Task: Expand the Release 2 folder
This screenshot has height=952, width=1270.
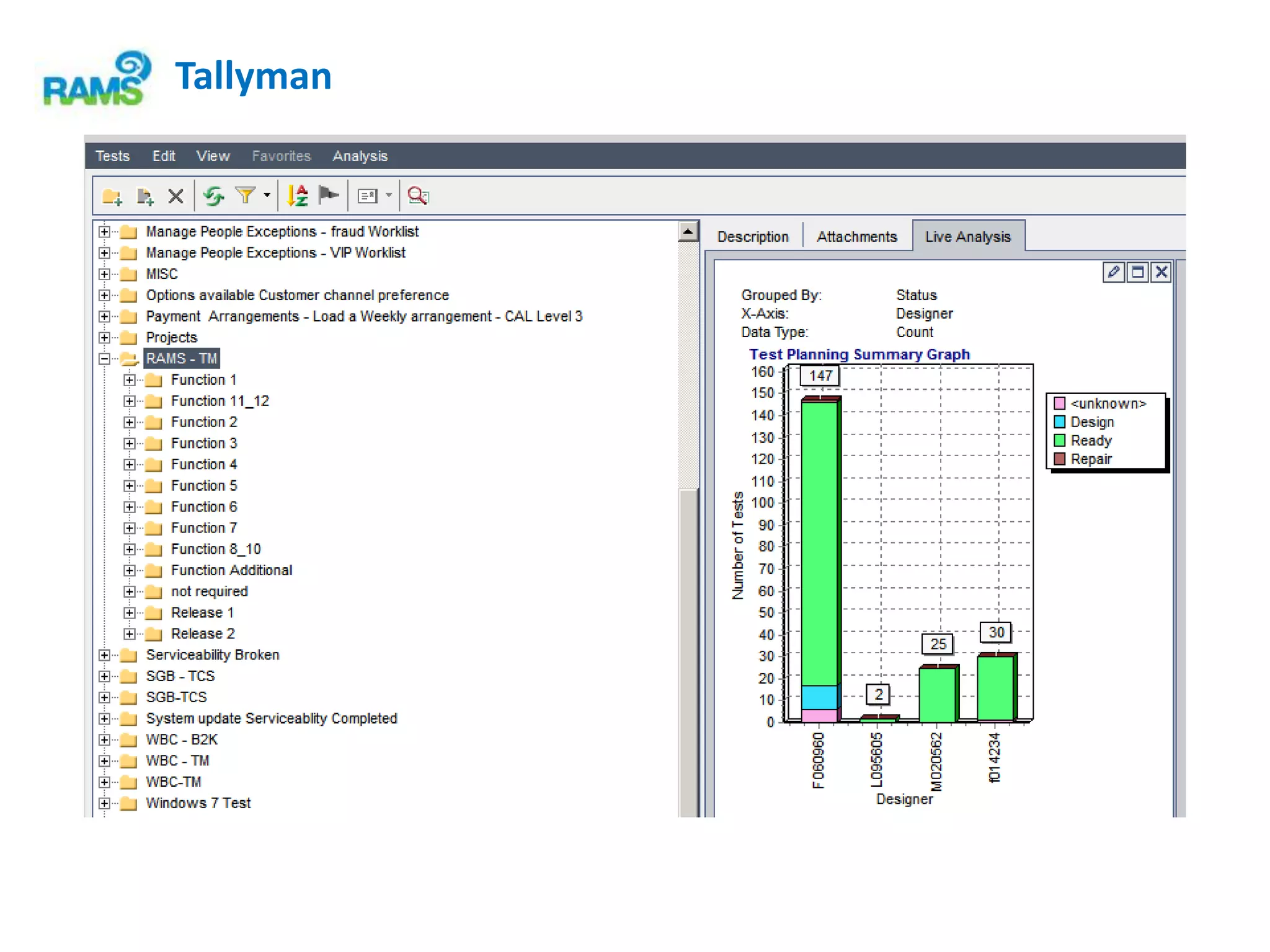Action: coord(129,634)
